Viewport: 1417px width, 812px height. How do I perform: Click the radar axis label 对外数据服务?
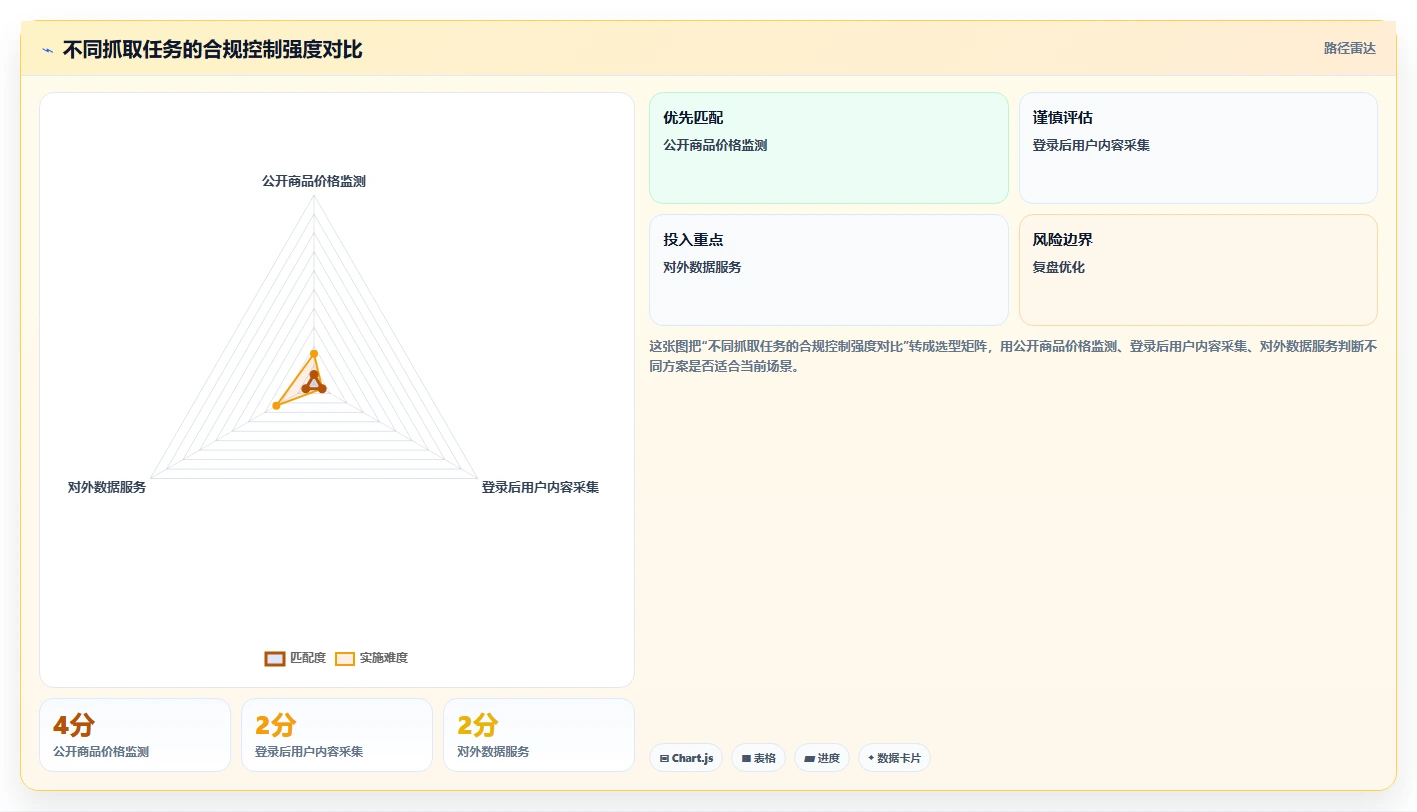(x=107, y=487)
